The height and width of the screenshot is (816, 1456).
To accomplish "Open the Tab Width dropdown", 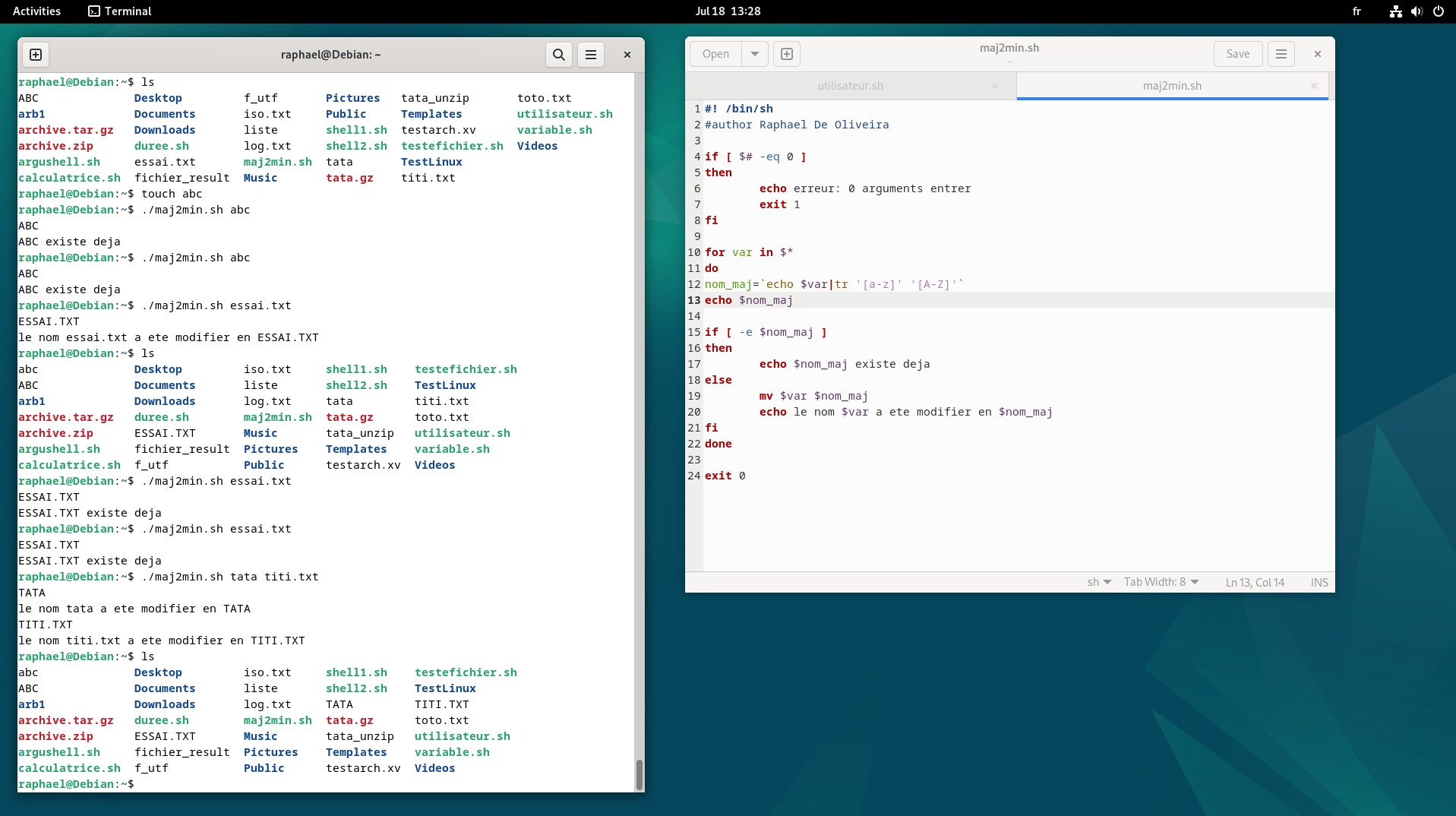I will [1161, 582].
